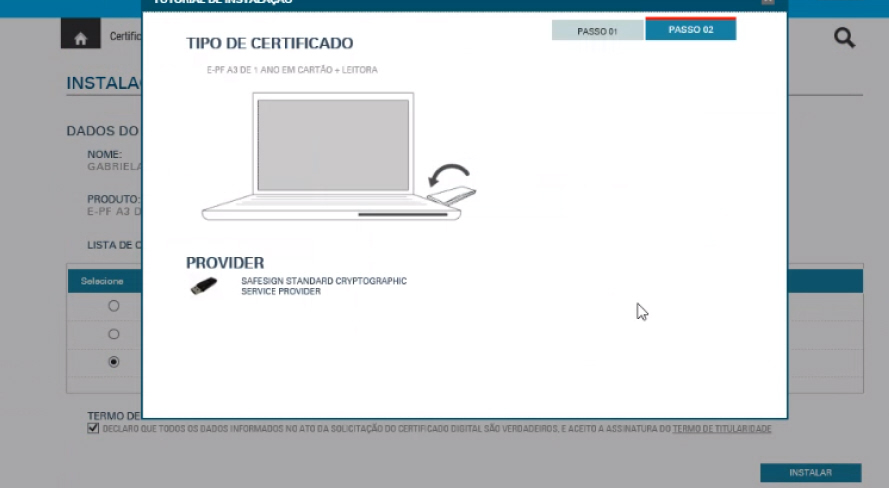Open the Termo de Titularidade link
The width and height of the screenshot is (889, 488).
click(x=721, y=429)
